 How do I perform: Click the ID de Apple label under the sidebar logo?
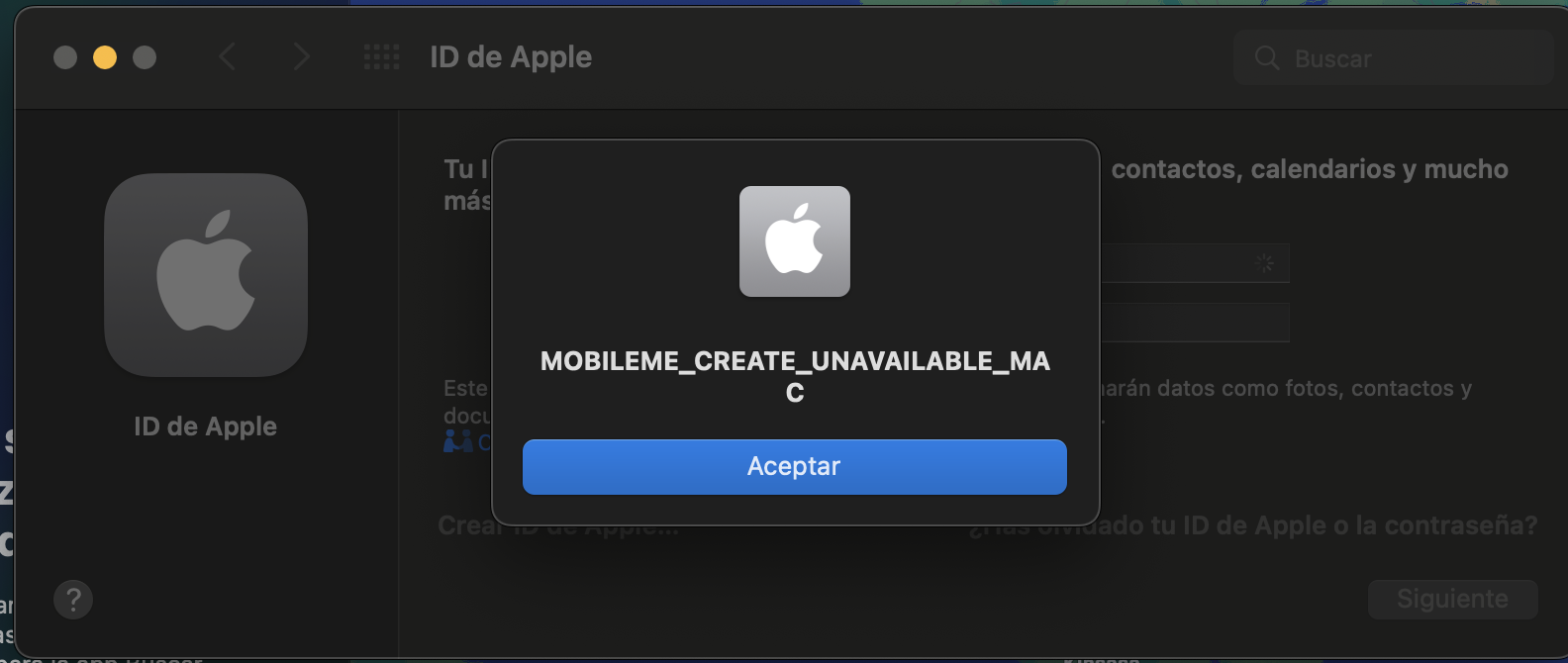pyautogui.click(x=206, y=426)
